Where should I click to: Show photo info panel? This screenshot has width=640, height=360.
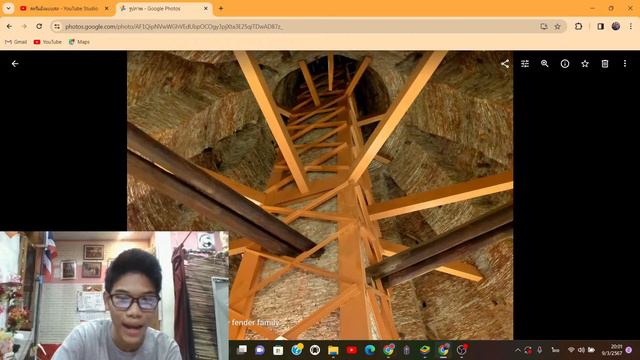(565, 64)
